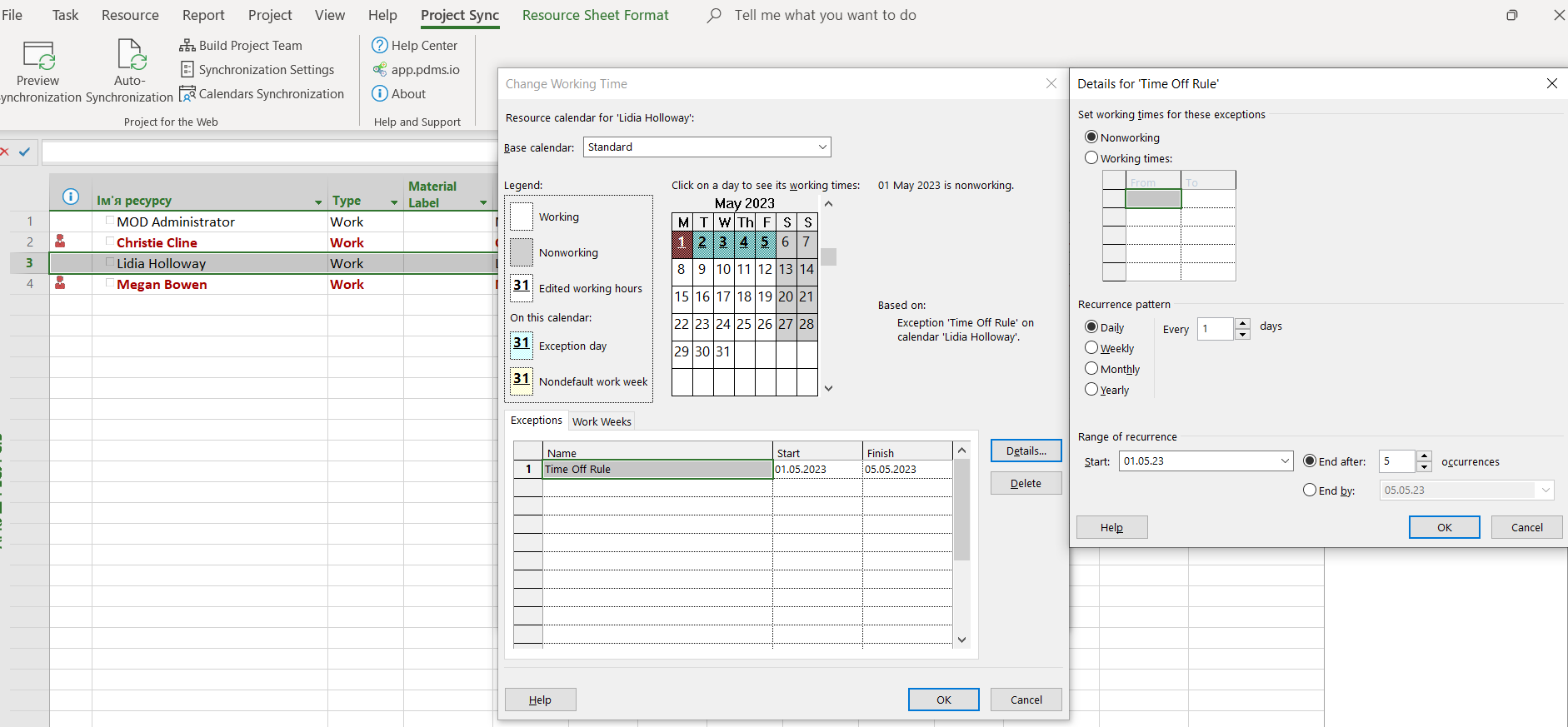Expand the Base calendar dropdown
This screenshot has width=1568, height=727.
822,147
